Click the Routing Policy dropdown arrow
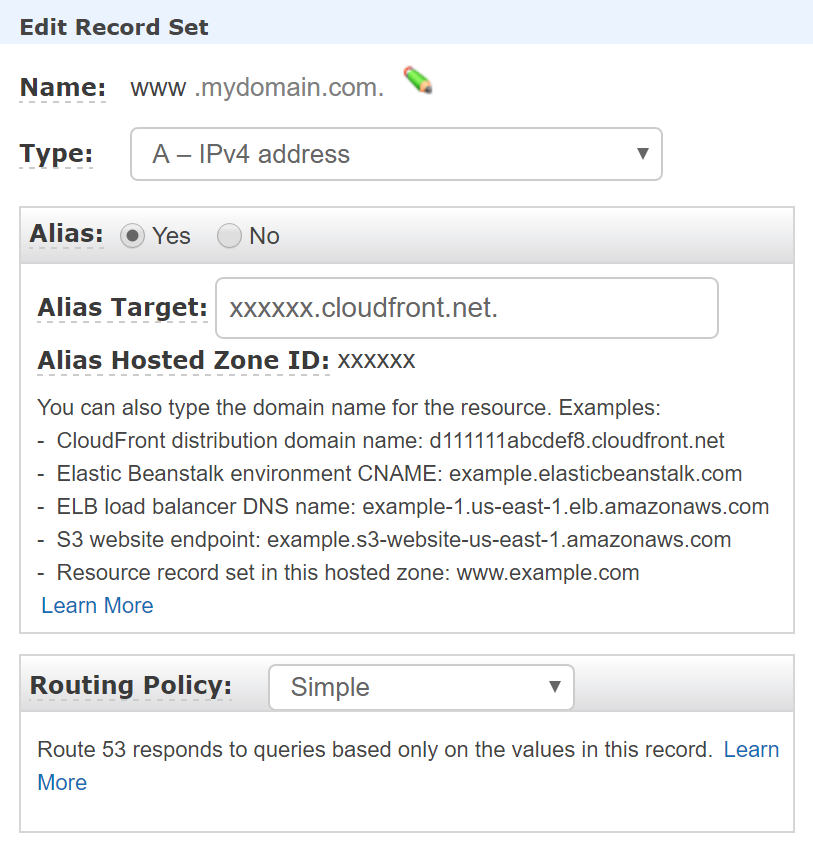 coord(555,687)
